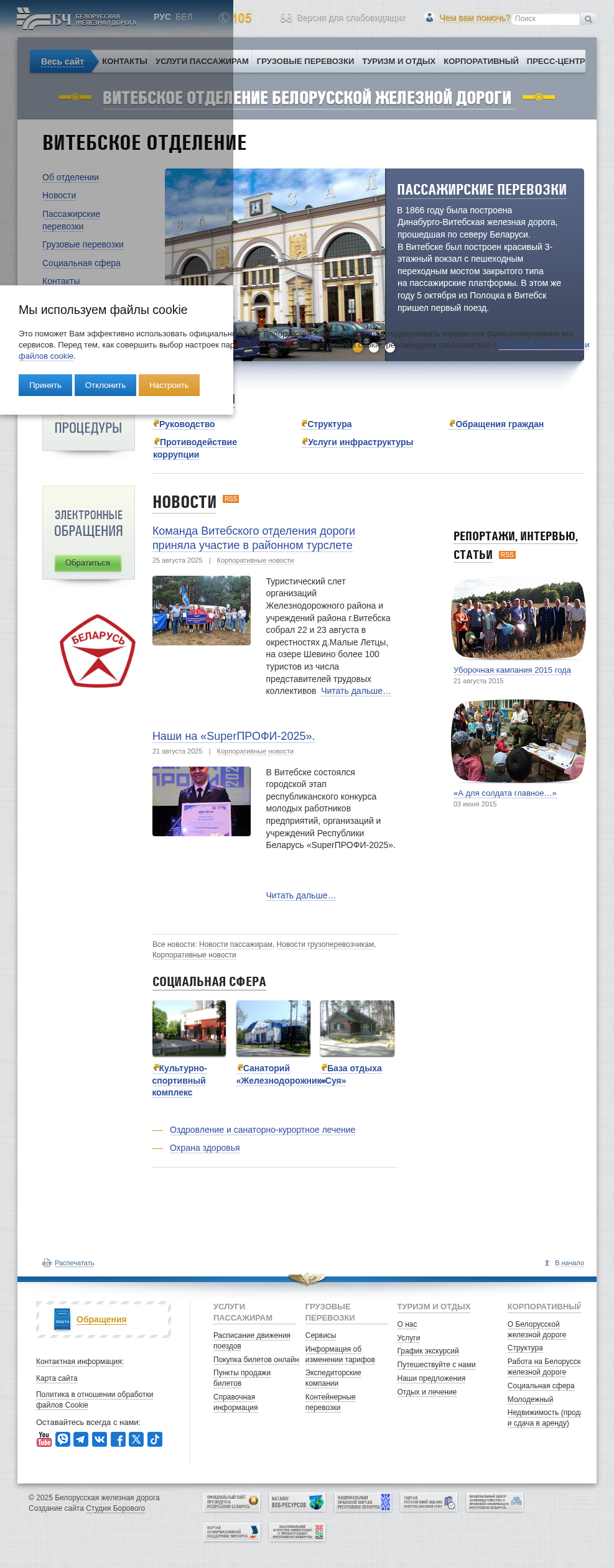The width and height of the screenshot is (614, 1568).
Task: Open the Санаторий «Железнодорожник» photo
Action: 273,1028
